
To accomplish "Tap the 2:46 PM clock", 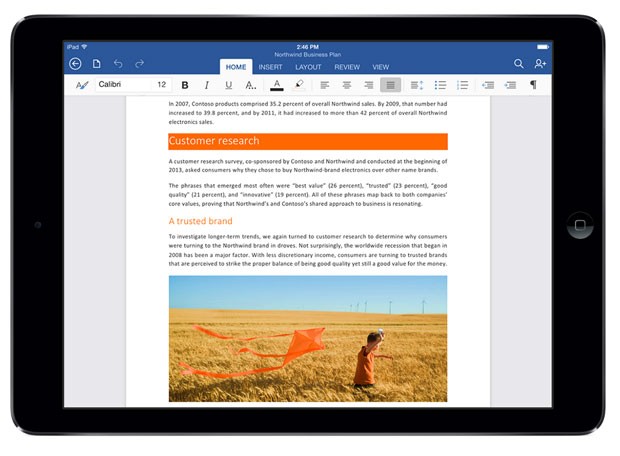I will (x=308, y=47).
